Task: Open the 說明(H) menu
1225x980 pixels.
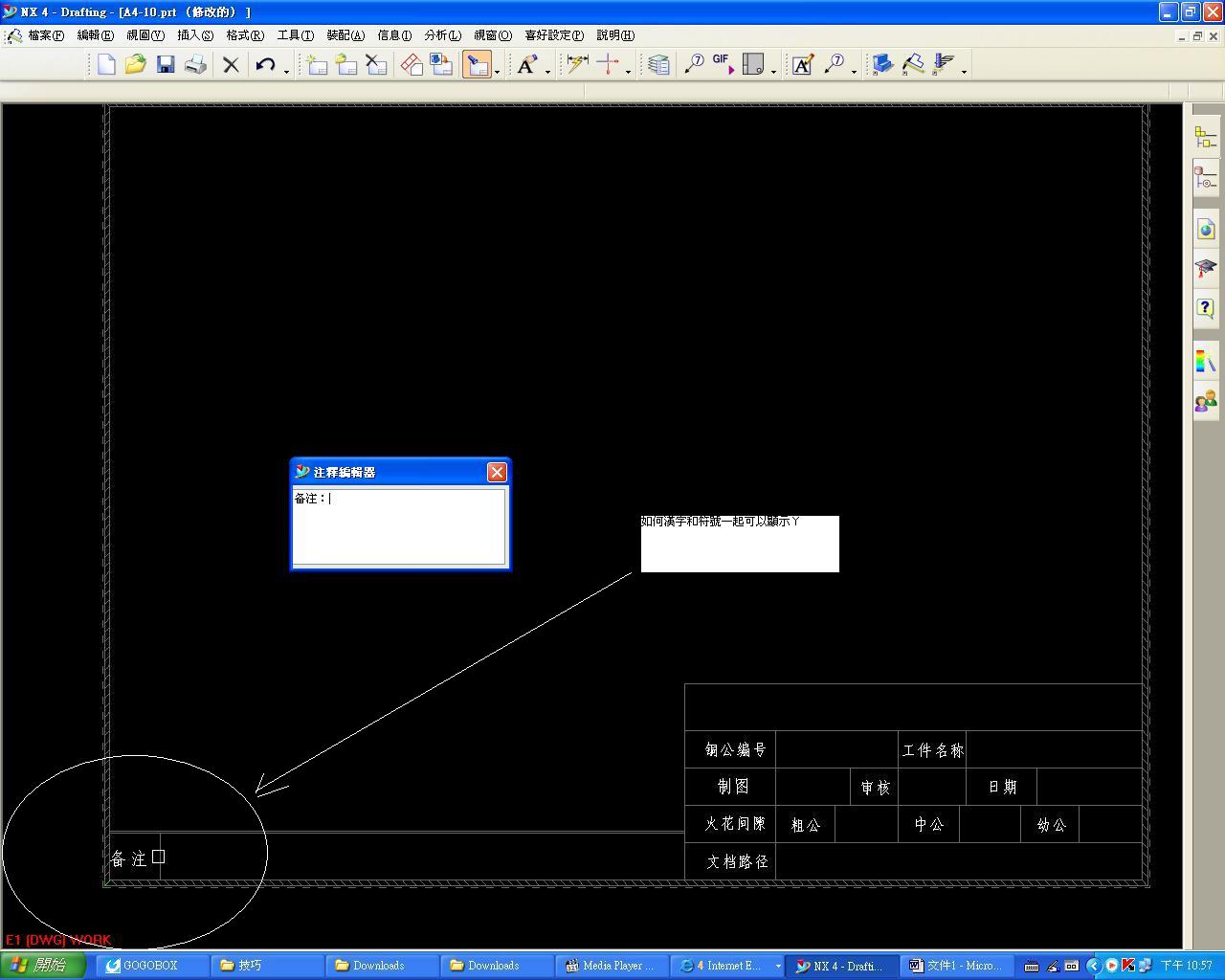Action: click(615, 35)
